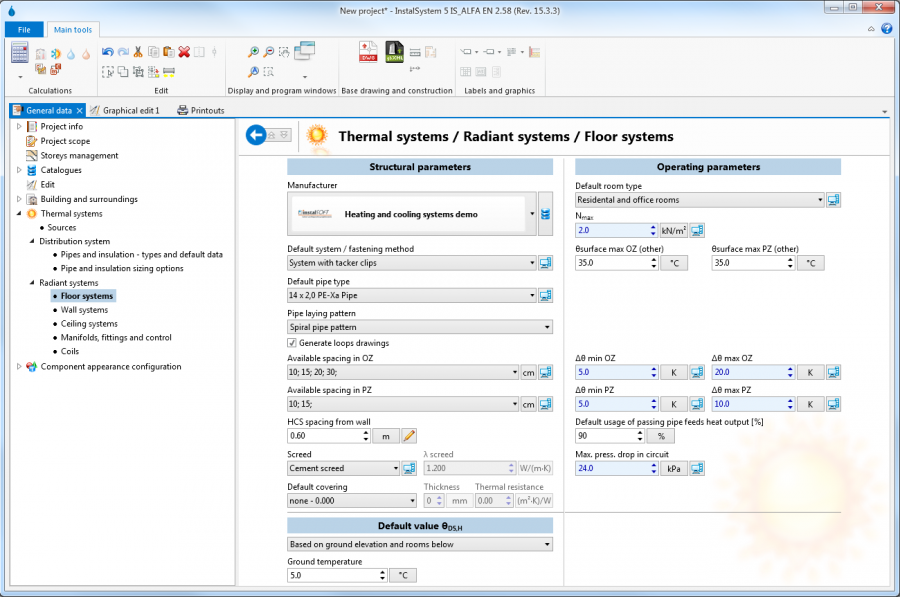Click the red X Delete icon
The width and height of the screenshot is (900, 597).
(x=184, y=52)
